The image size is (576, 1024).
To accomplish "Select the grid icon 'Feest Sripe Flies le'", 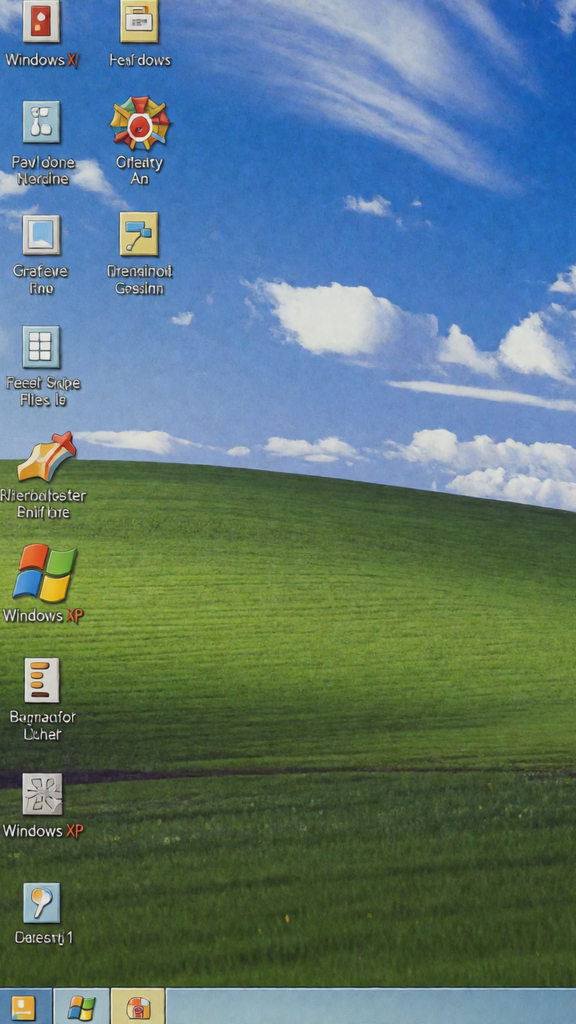I will pyautogui.click(x=41, y=347).
